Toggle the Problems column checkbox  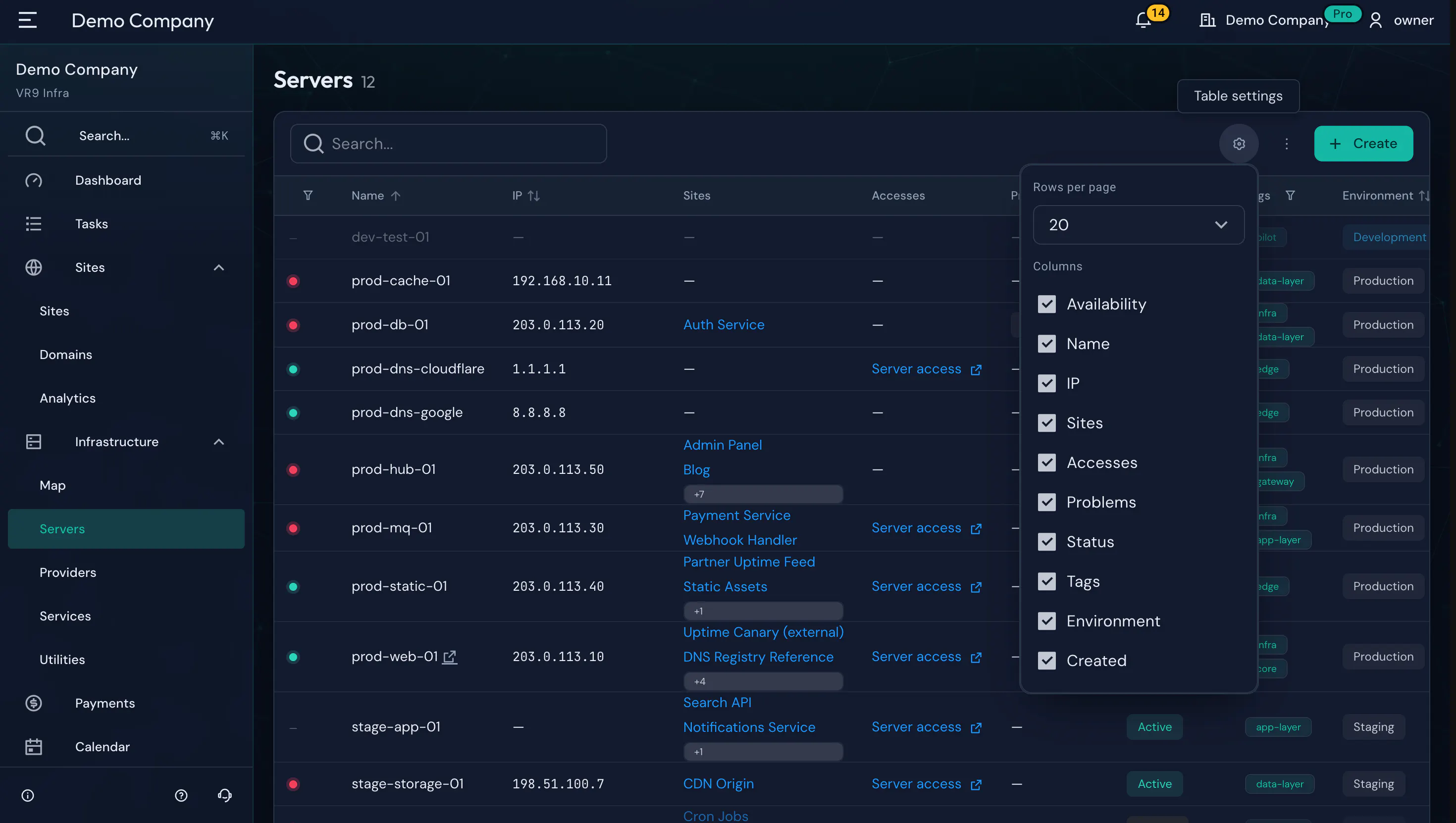click(1047, 502)
